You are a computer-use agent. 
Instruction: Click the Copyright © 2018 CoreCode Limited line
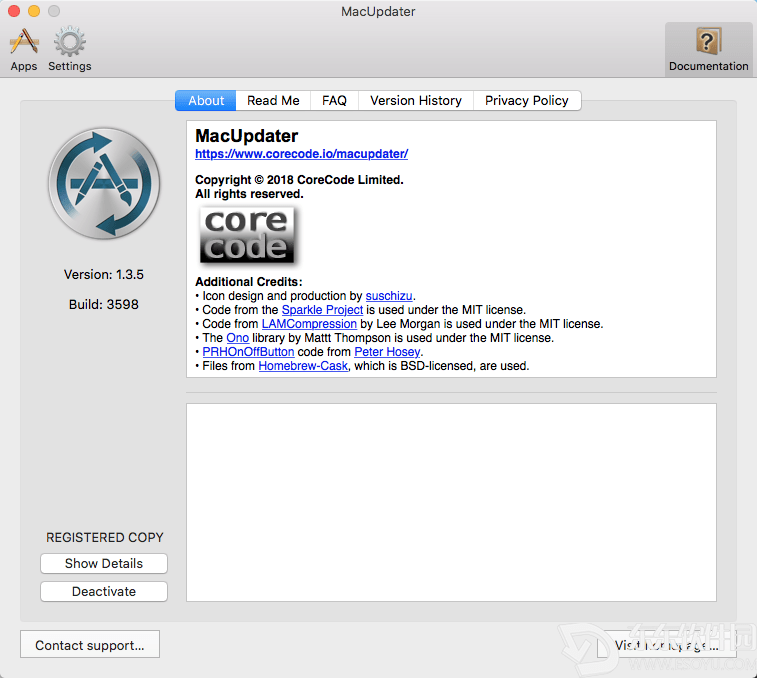pyautogui.click(x=299, y=180)
